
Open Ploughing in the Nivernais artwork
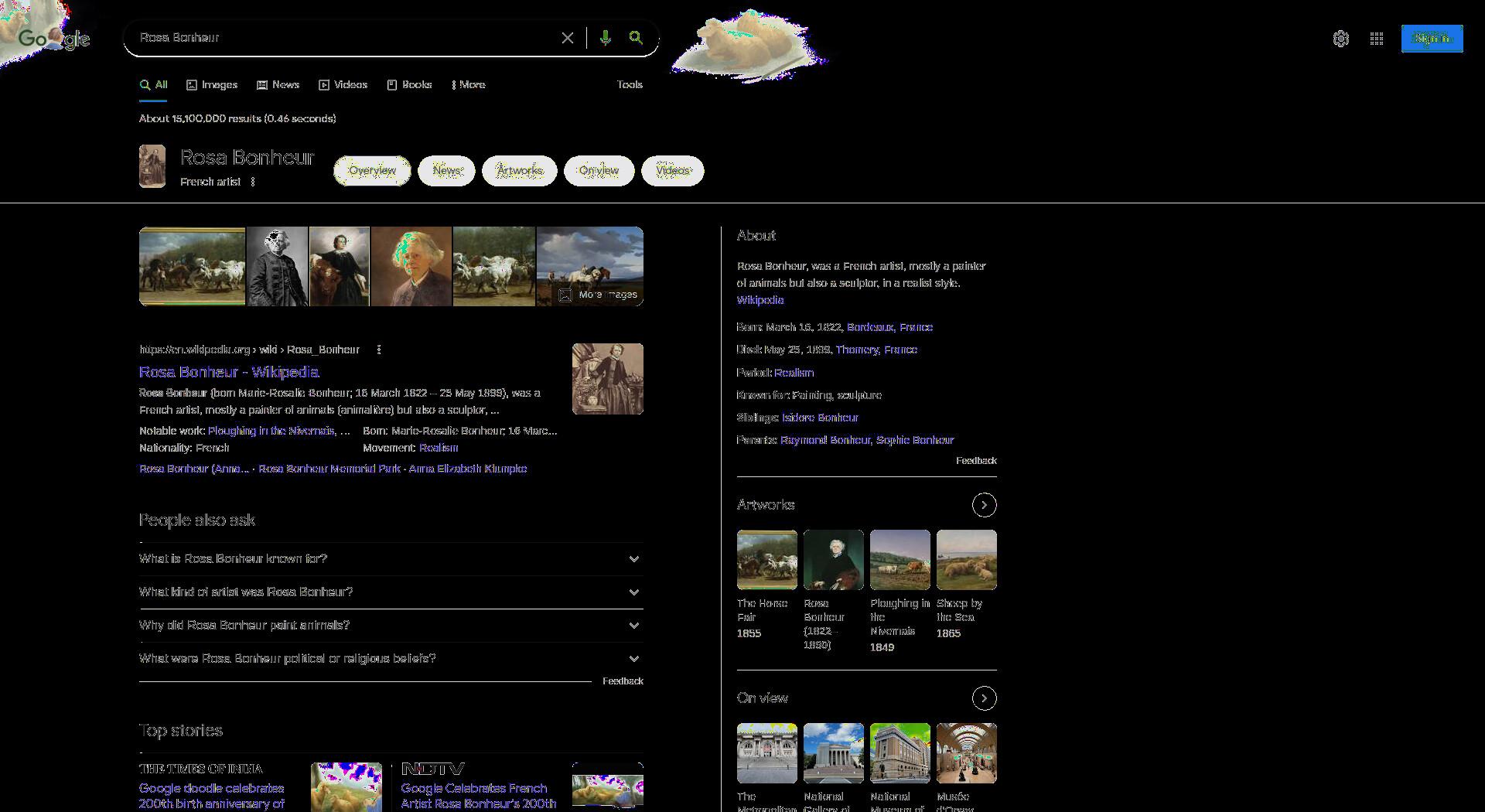[x=900, y=560]
